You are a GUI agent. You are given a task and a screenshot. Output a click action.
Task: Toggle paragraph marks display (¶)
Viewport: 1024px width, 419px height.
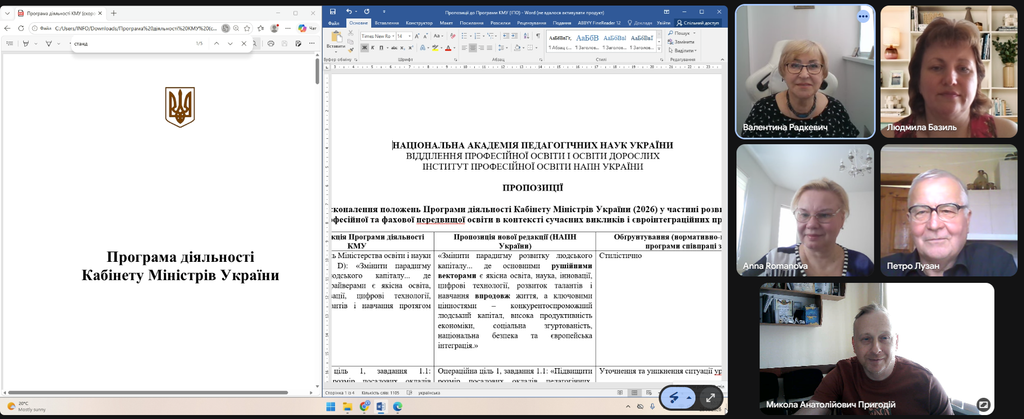(538, 36)
